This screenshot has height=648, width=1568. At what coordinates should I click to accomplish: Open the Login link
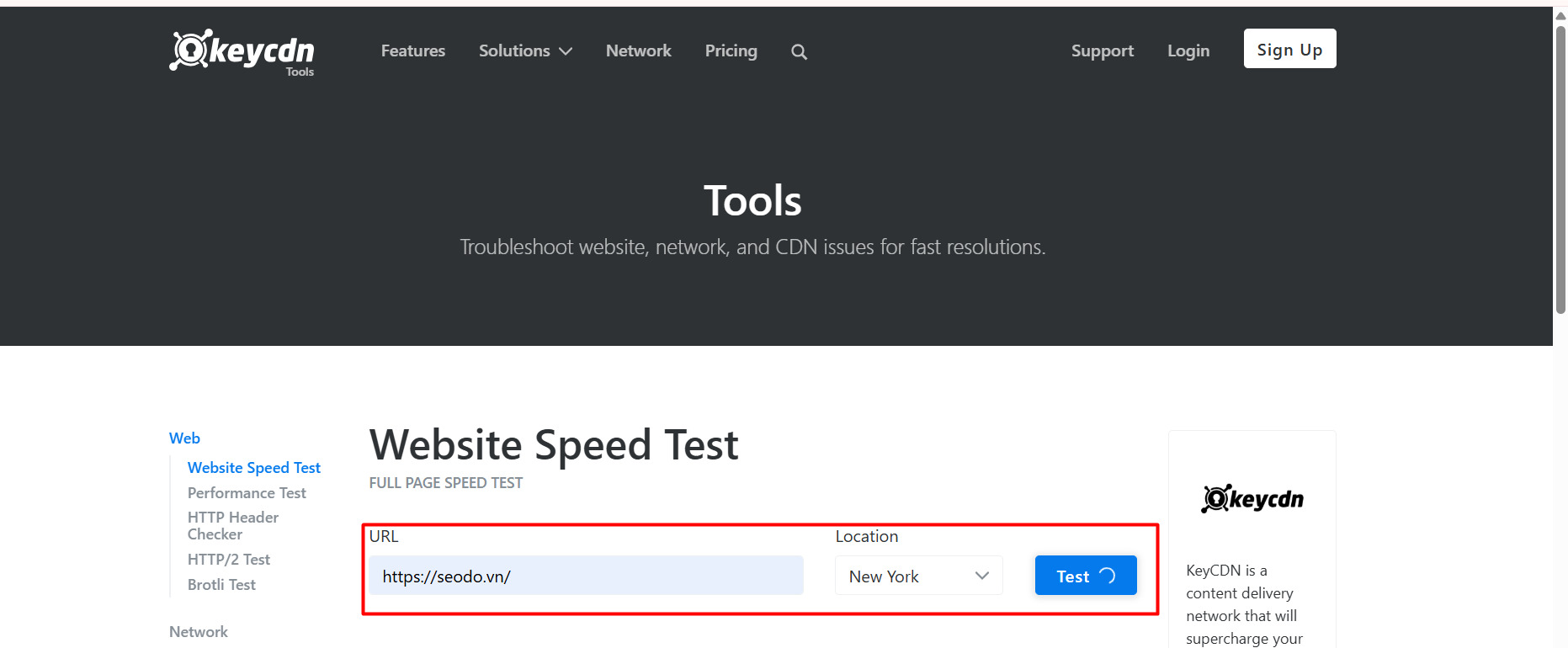click(x=1188, y=50)
